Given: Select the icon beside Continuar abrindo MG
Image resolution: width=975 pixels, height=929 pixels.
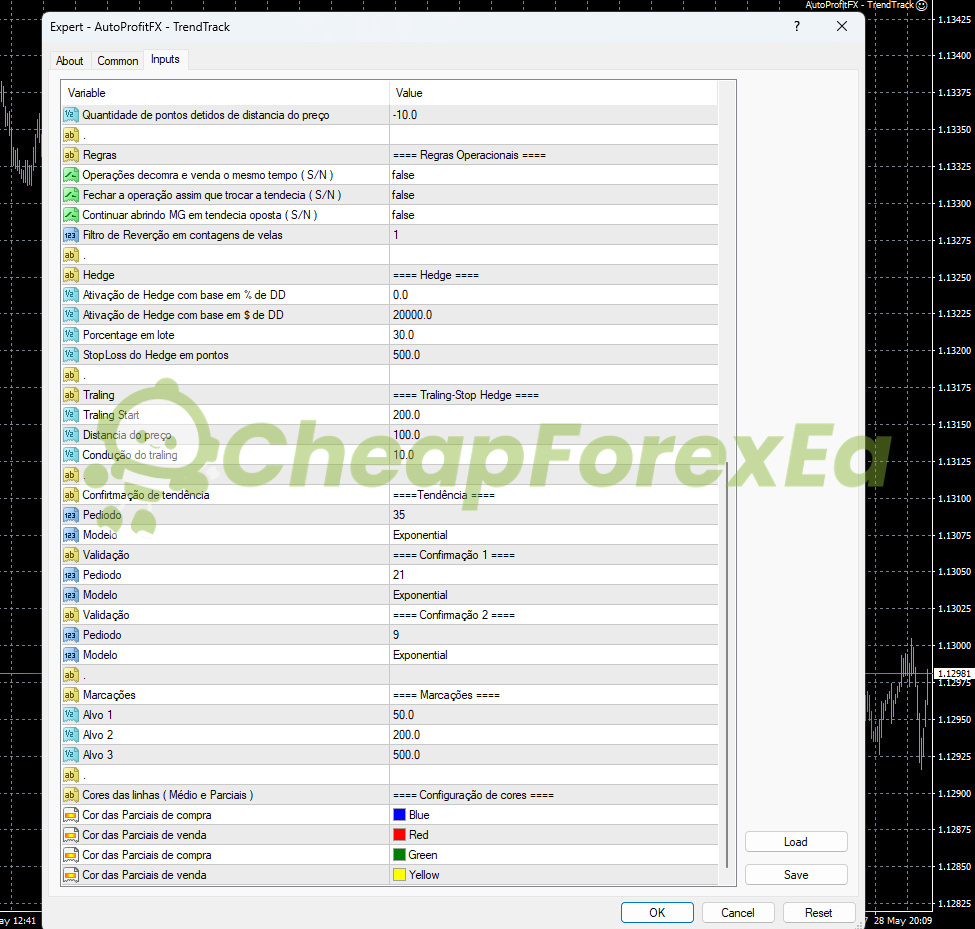Looking at the screenshot, I should [x=71, y=215].
